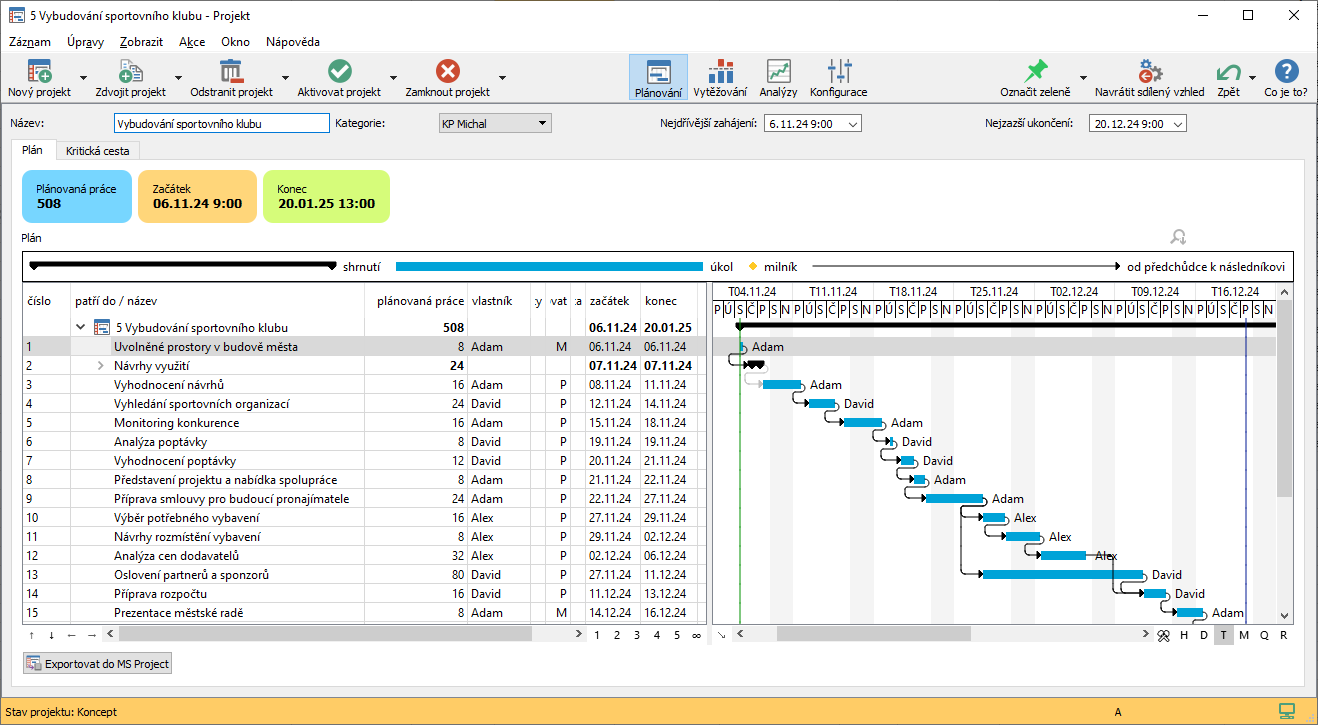Switch Gantt time scale to M
Viewport: 1318px width, 725px height.
coord(1243,635)
